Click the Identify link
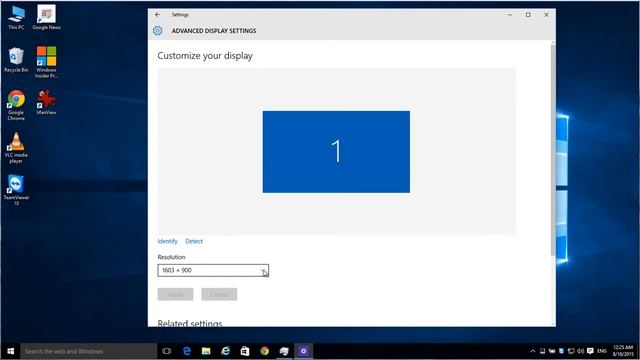The width and height of the screenshot is (640, 360). (x=167, y=241)
